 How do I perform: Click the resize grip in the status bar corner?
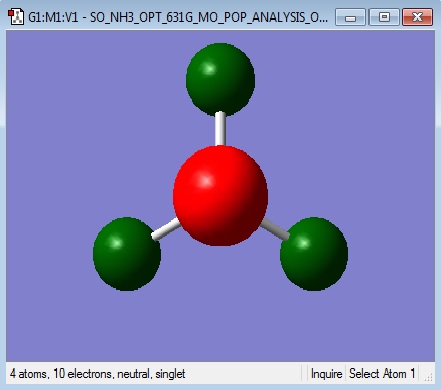428,377
